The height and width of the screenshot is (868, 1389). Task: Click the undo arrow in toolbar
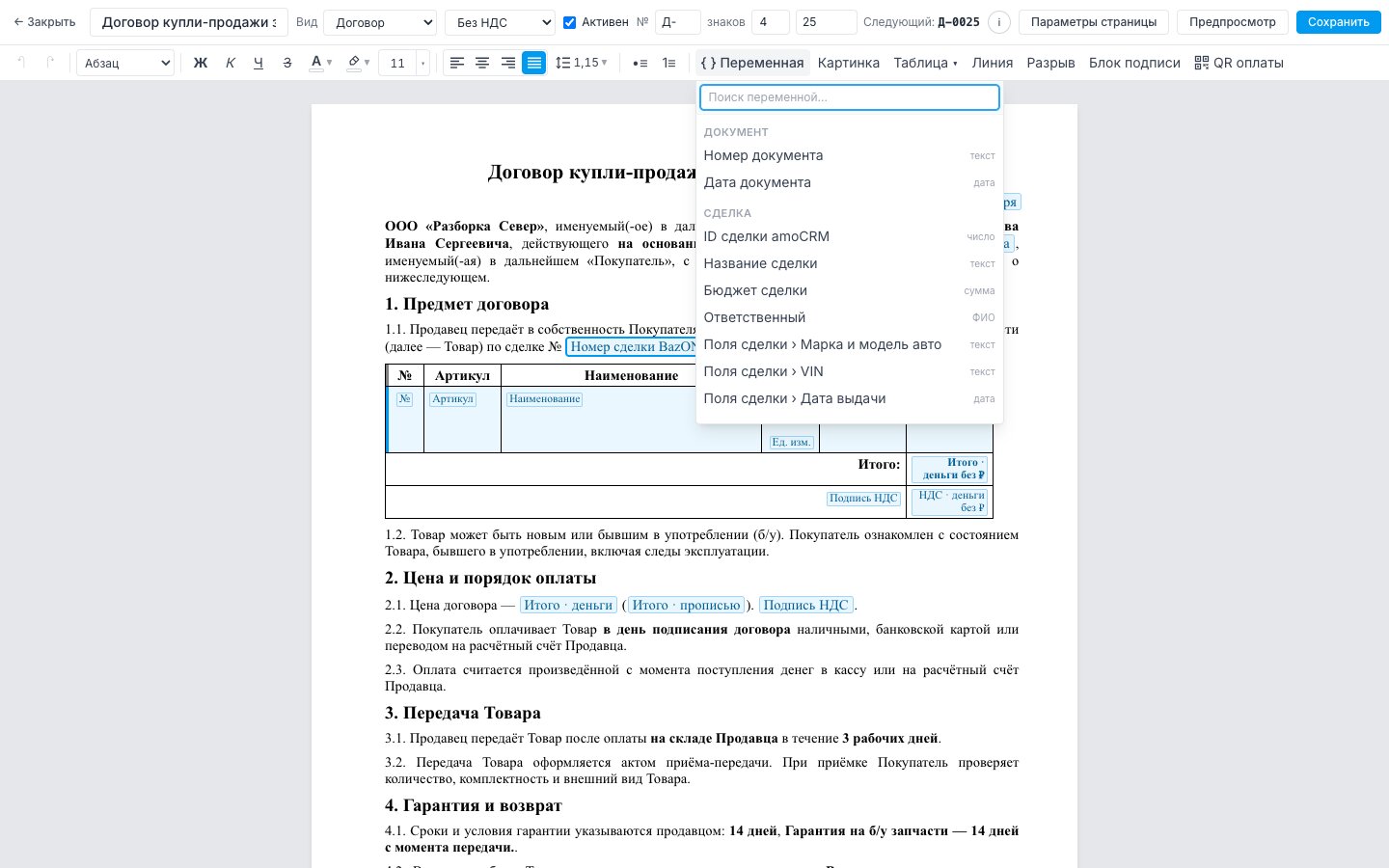(21, 63)
